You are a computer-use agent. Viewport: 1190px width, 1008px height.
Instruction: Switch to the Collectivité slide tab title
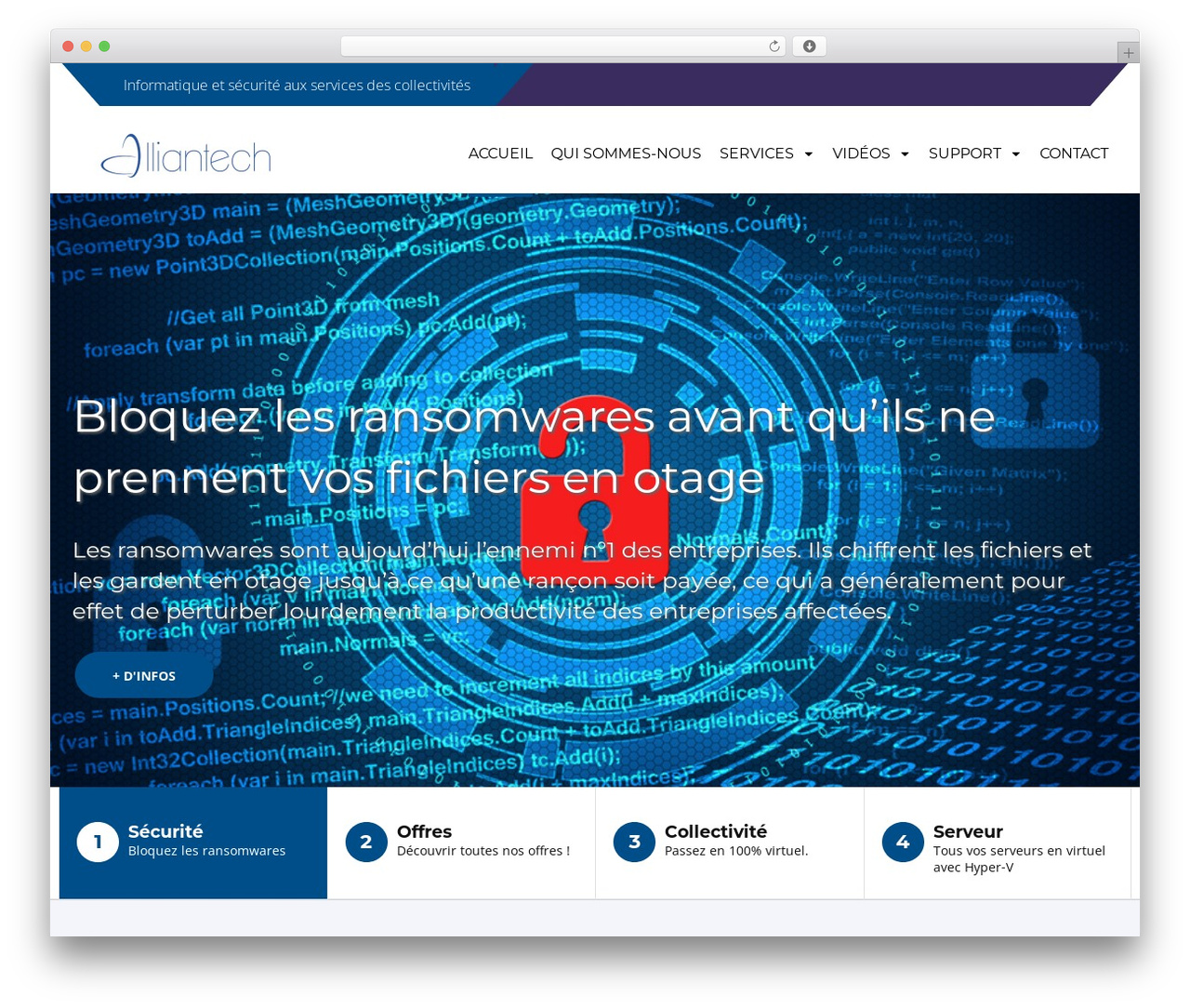coord(716,831)
